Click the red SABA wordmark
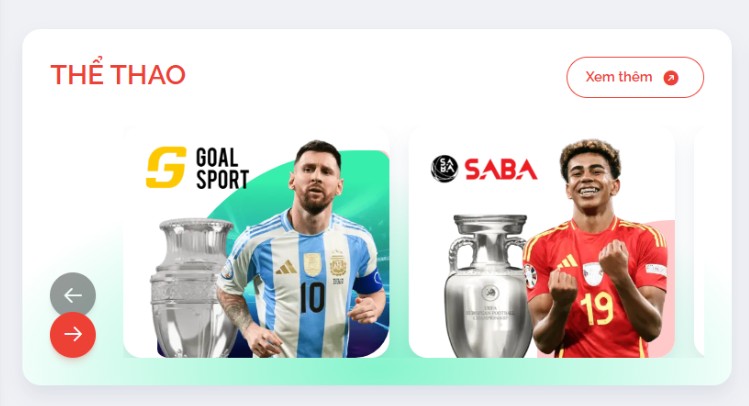The height and width of the screenshot is (406, 749). click(x=501, y=170)
